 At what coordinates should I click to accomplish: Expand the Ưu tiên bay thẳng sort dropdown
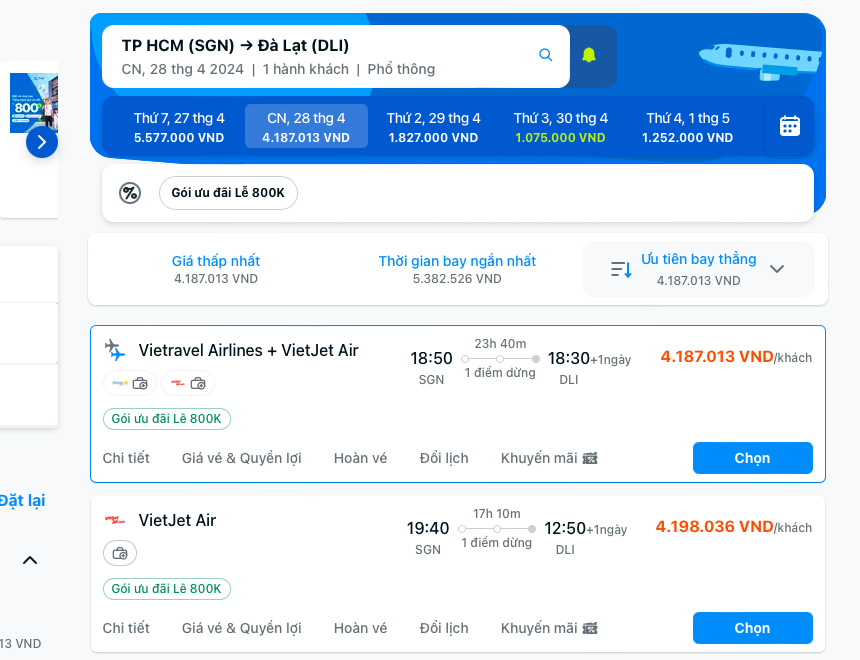pos(777,268)
